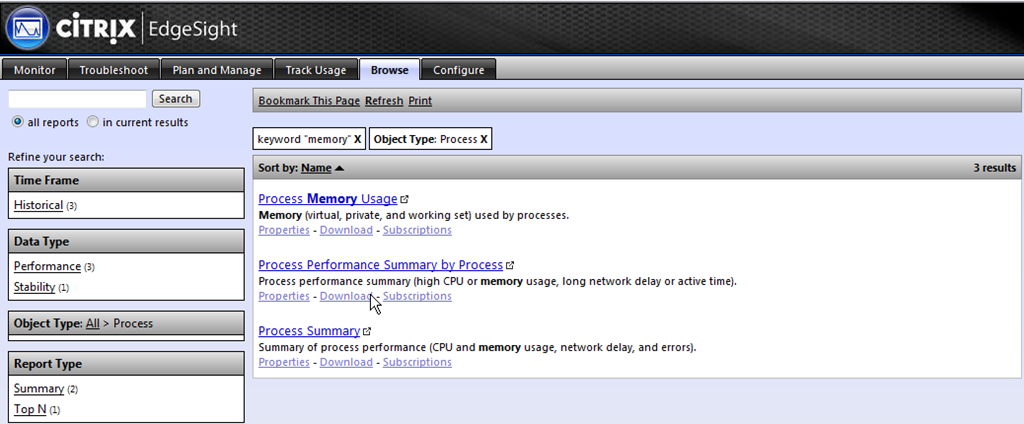The height and width of the screenshot is (424, 1024).
Task: Remove the keyword "memory" filter with X
Action: pyautogui.click(x=357, y=139)
